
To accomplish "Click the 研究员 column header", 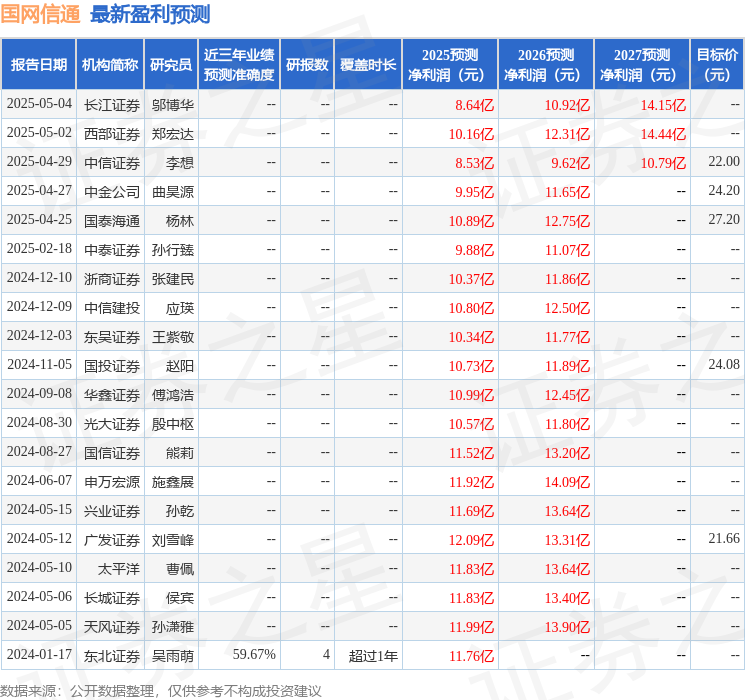I will (x=171, y=65).
